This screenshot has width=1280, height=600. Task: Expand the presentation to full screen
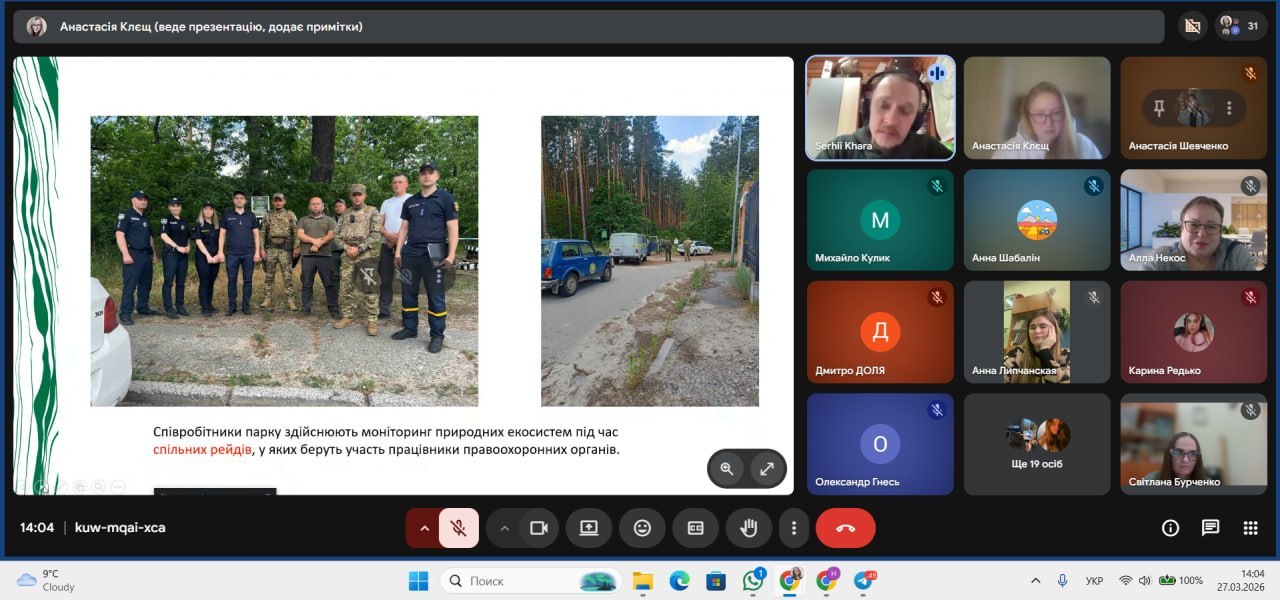[x=767, y=468]
